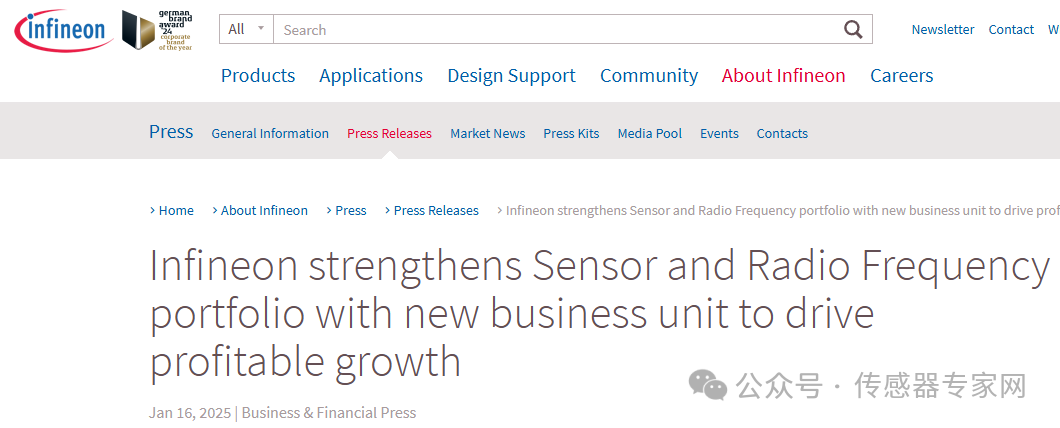Open the Design Support menu
Viewport: 1060px width, 428px height.
click(x=511, y=76)
